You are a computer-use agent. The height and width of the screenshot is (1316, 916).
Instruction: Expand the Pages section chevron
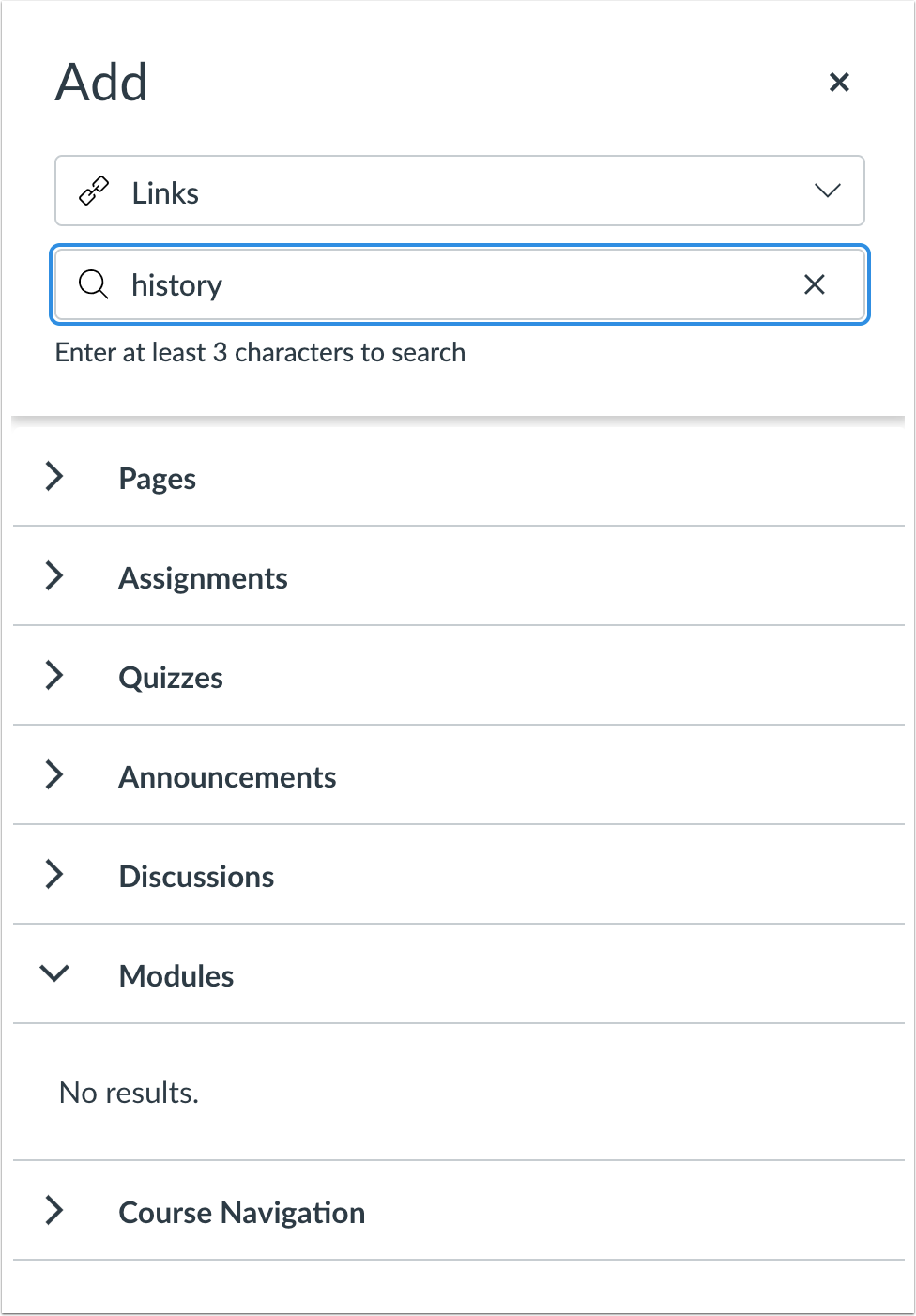click(x=55, y=477)
